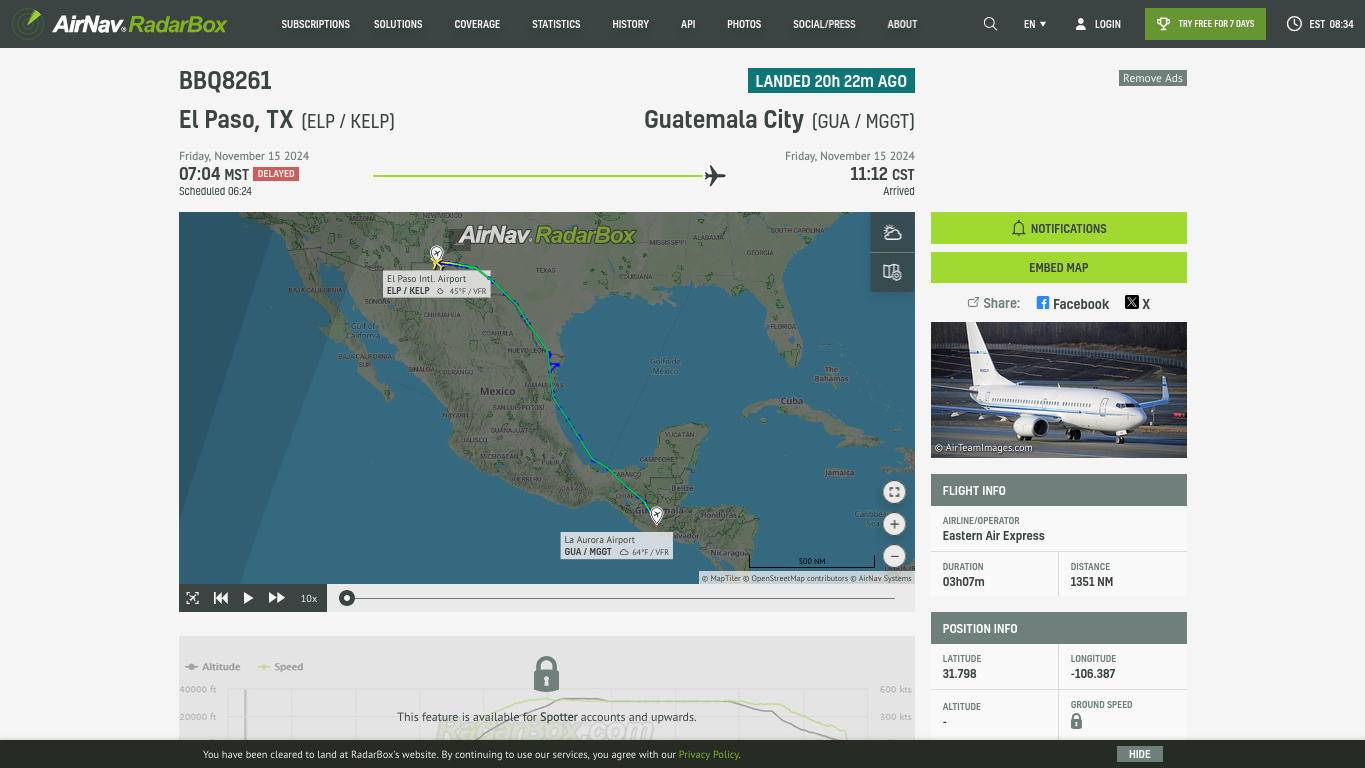The image size is (1365, 768).
Task: Select the 11:12 CST arrival time
Action: (x=882, y=174)
